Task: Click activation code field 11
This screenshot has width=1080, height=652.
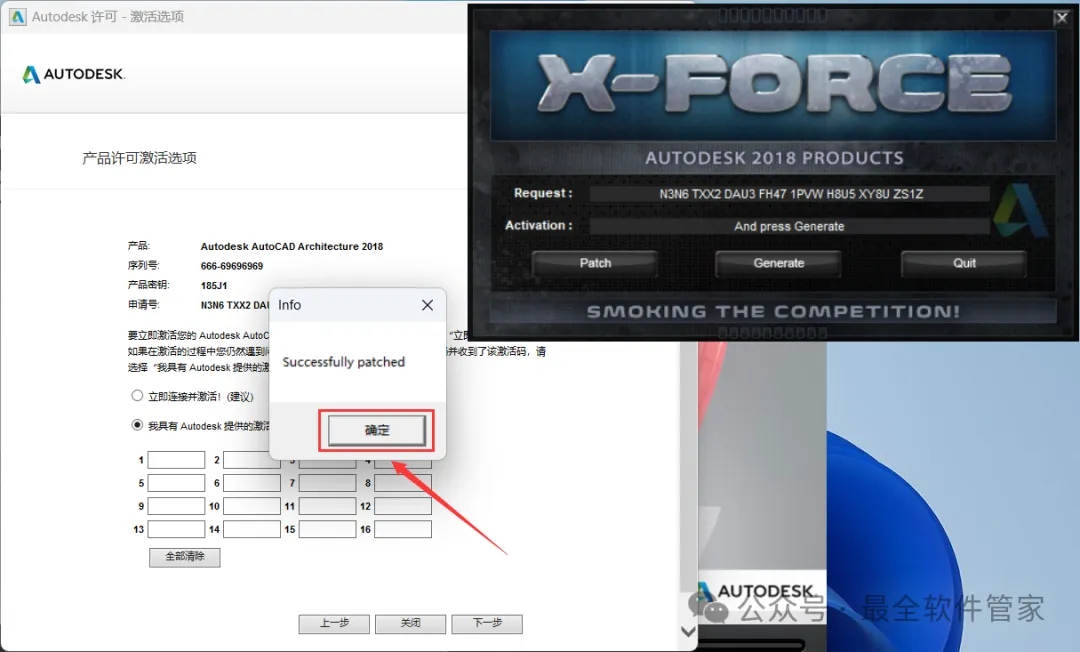Action: 328,506
